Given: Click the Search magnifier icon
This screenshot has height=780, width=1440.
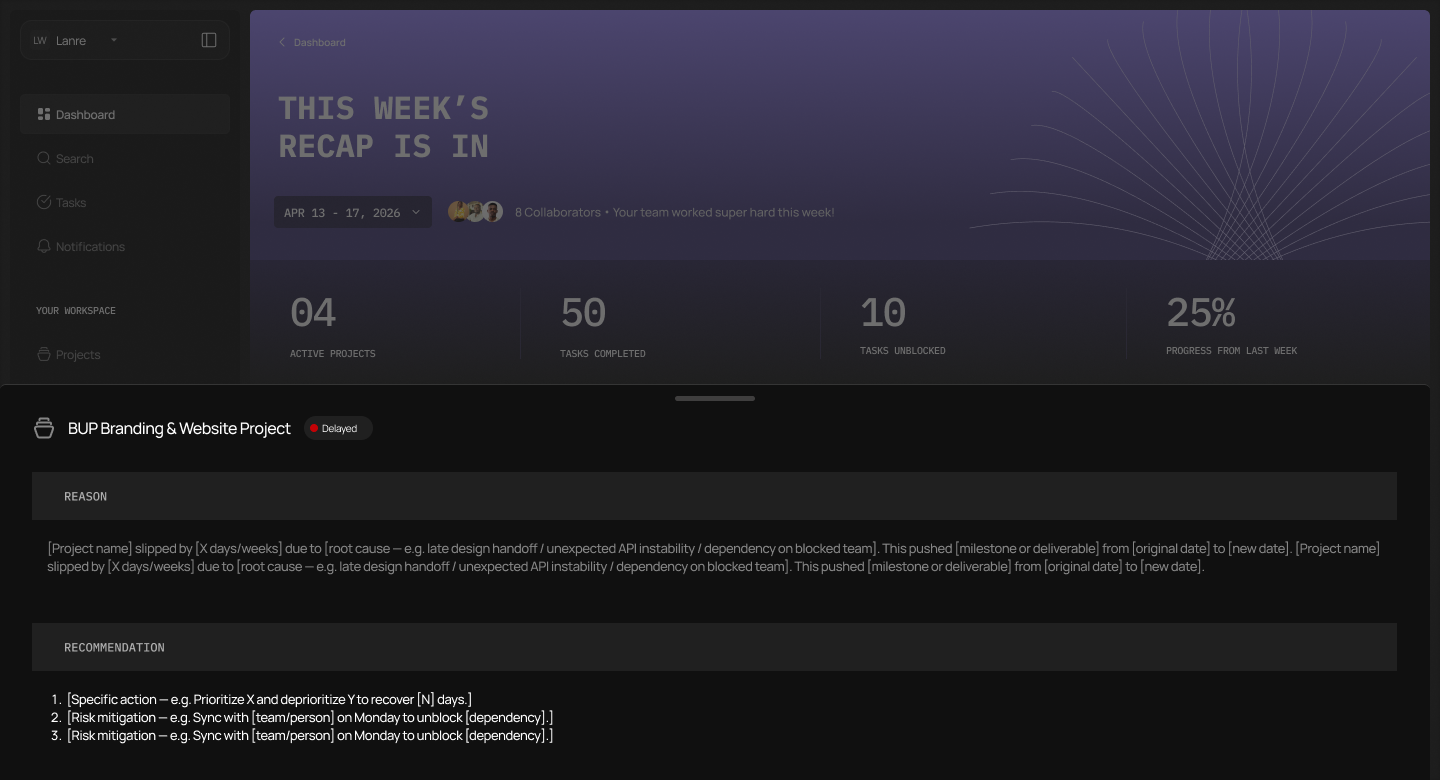Looking at the screenshot, I should coord(44,158).
